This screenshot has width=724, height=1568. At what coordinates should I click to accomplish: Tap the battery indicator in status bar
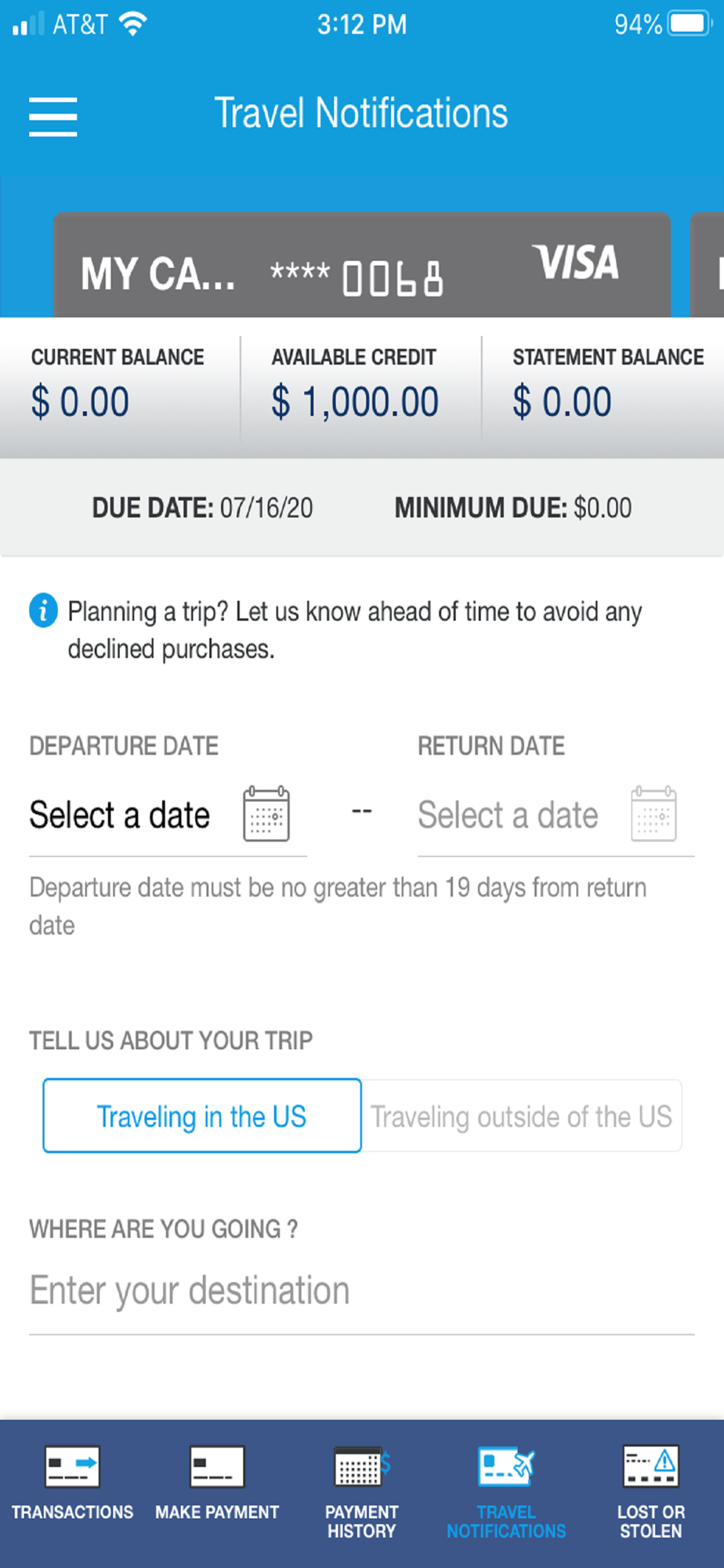689,24
